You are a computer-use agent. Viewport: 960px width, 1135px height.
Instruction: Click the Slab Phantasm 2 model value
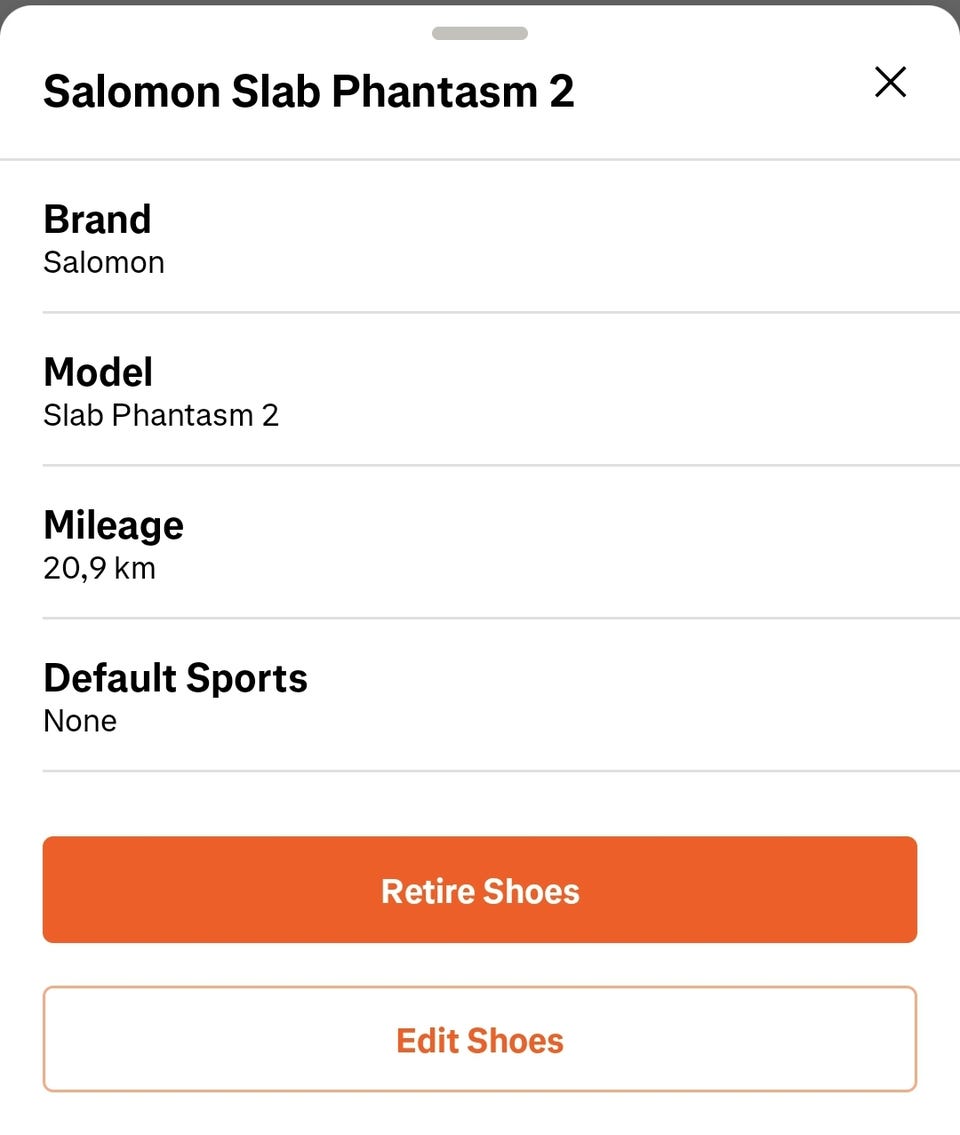pyautogui.click(x=161, y=416)
